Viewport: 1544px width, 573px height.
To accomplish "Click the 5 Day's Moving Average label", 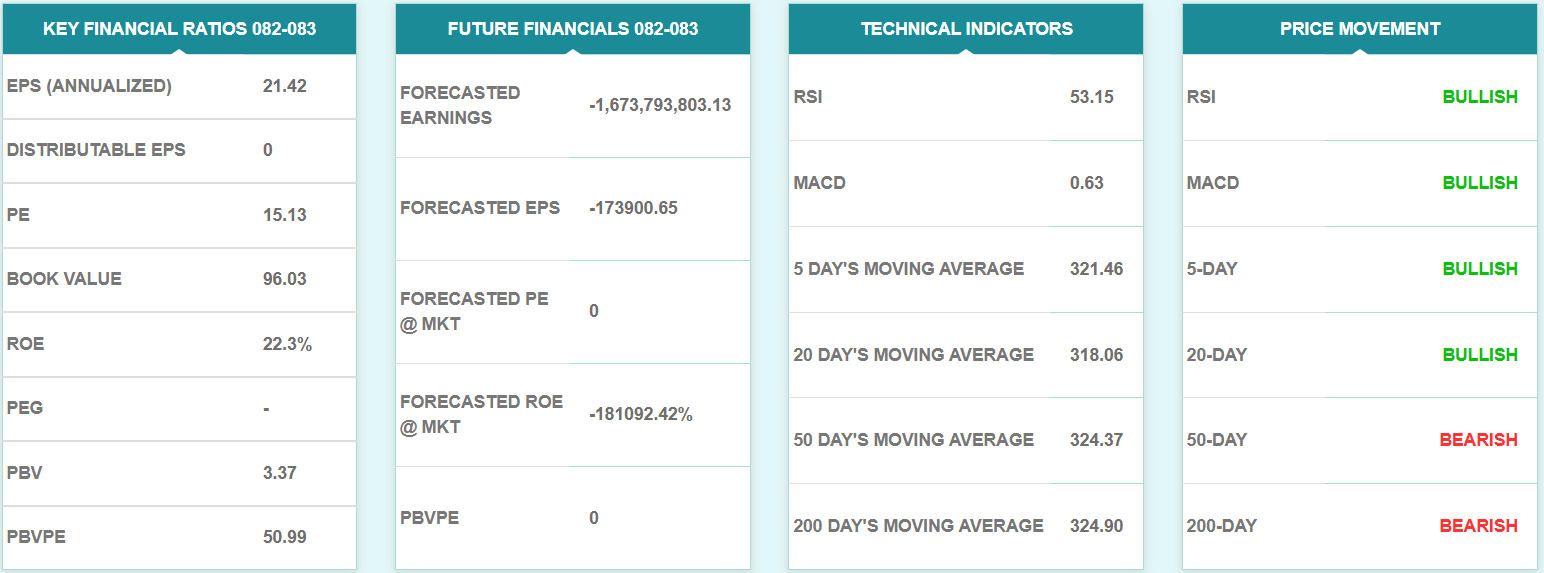I will point(908,269).
